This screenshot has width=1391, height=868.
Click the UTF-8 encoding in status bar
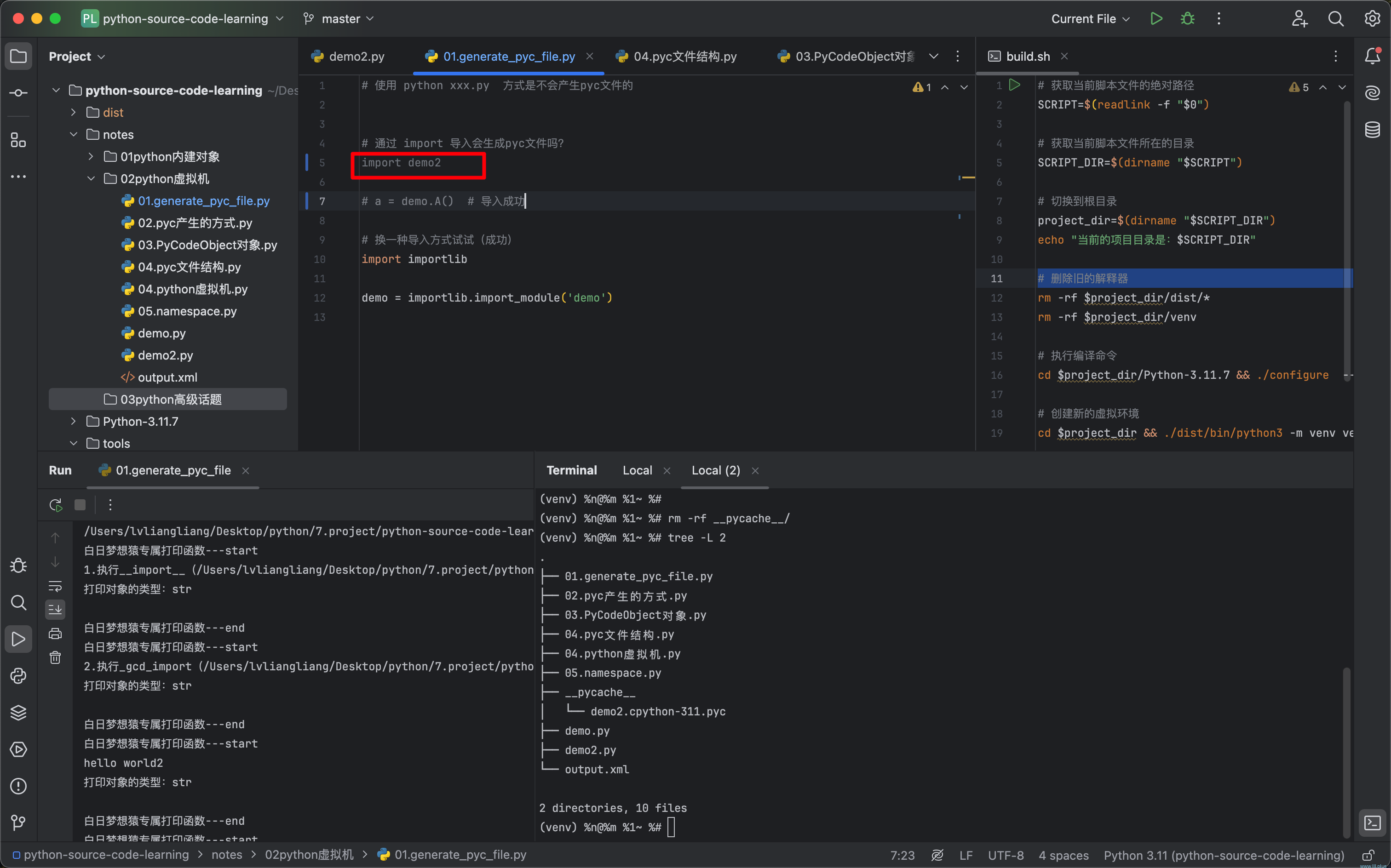tap(1006, 856)
